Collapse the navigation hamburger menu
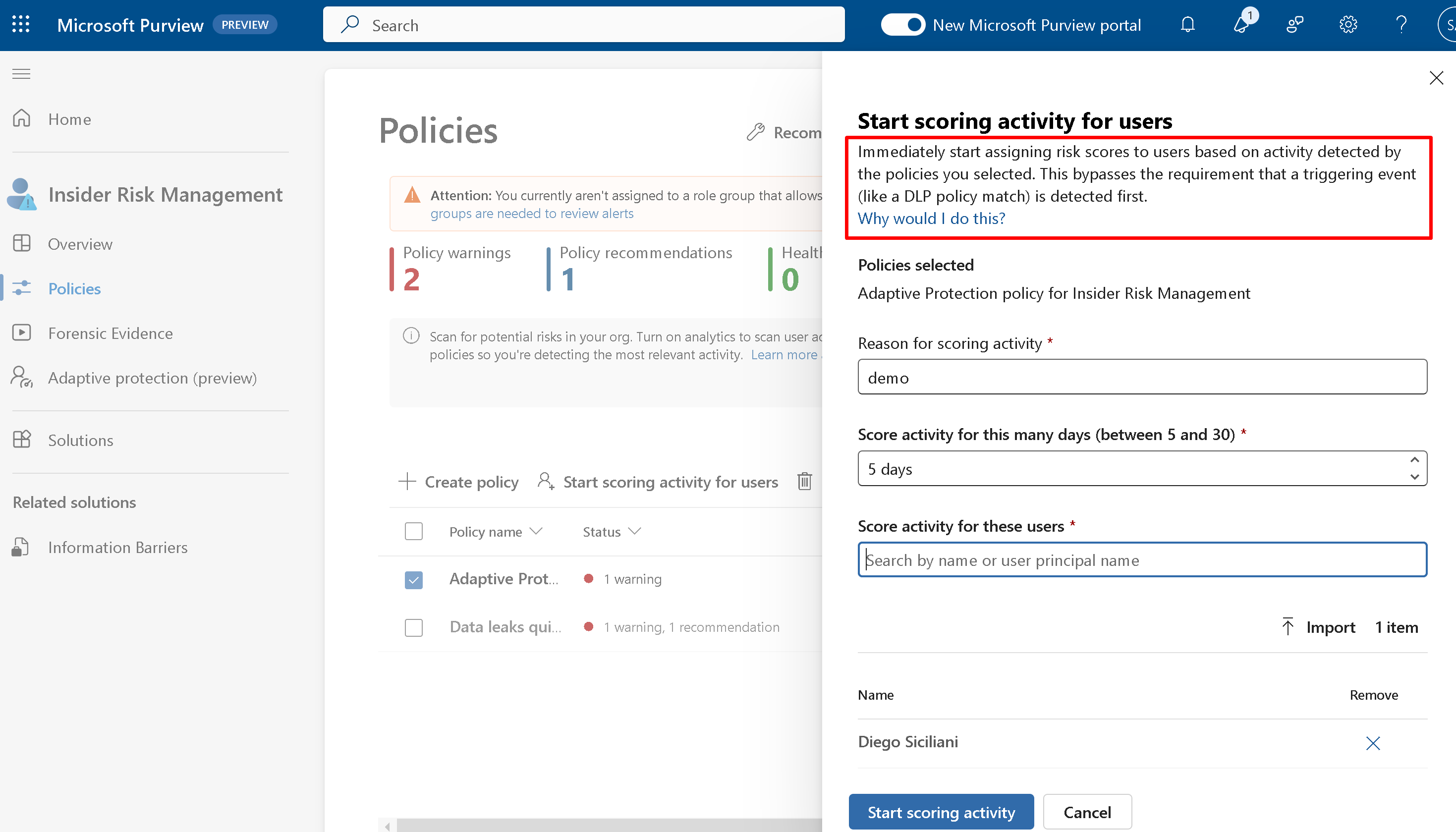Image resolution: width=1456 pixels, height=832 pixels. click(21, 74)
